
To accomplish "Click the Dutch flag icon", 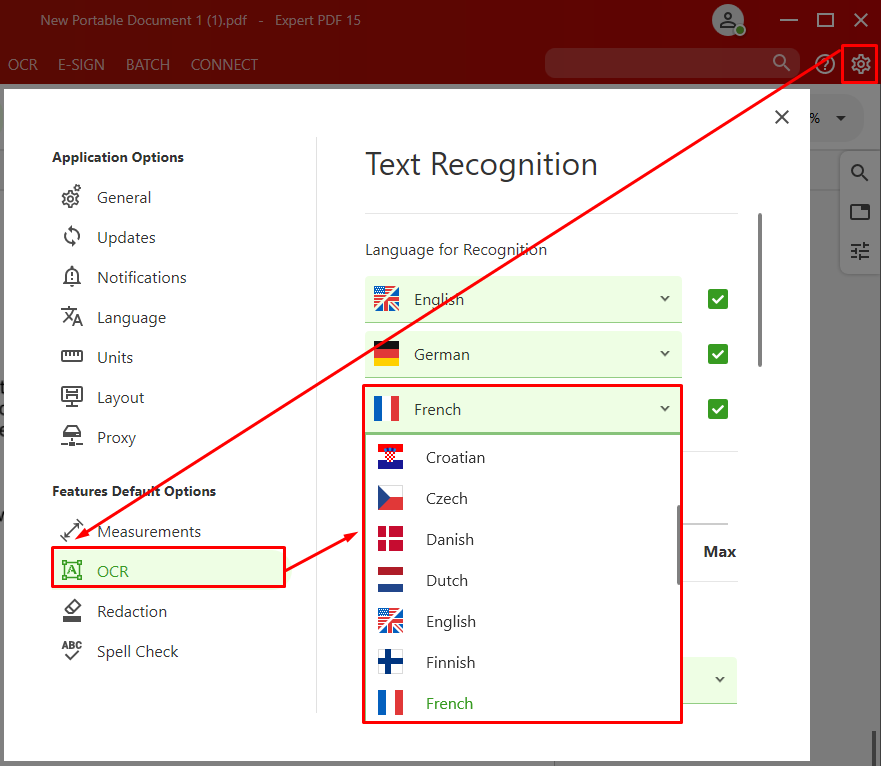I will pos(390,580).
